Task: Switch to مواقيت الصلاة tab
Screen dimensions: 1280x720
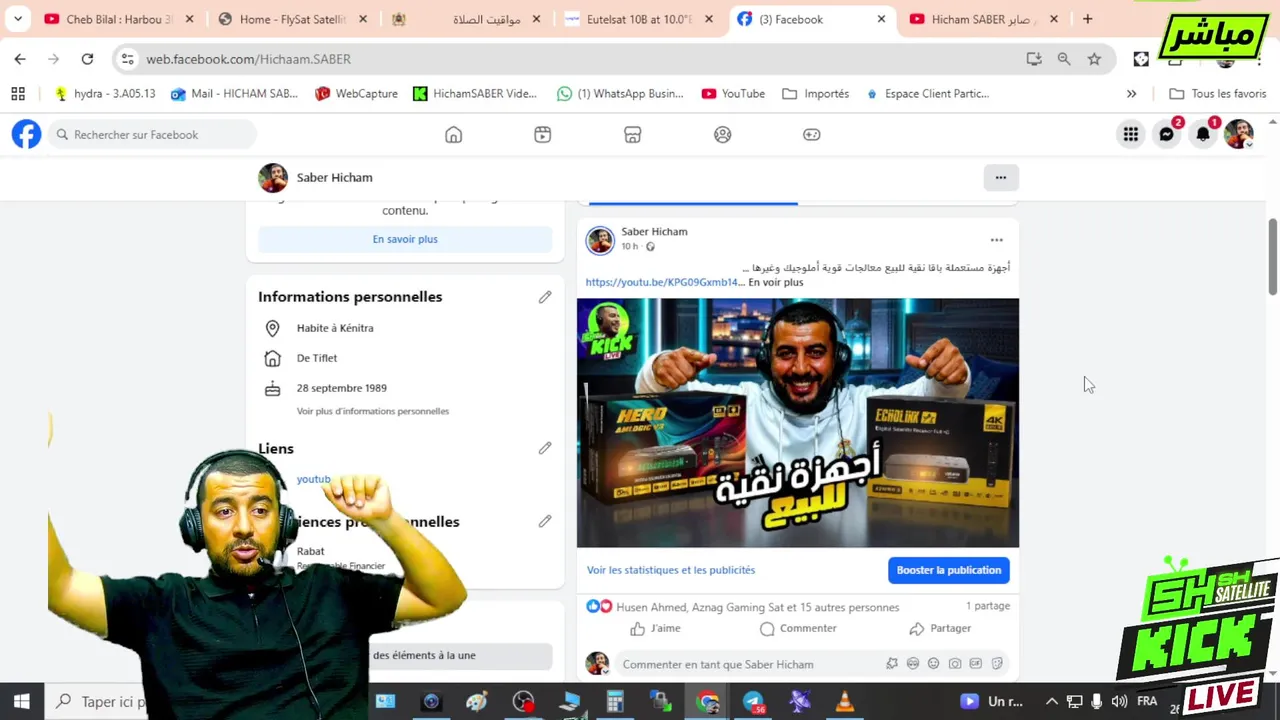Action: [x=467, y=19]
